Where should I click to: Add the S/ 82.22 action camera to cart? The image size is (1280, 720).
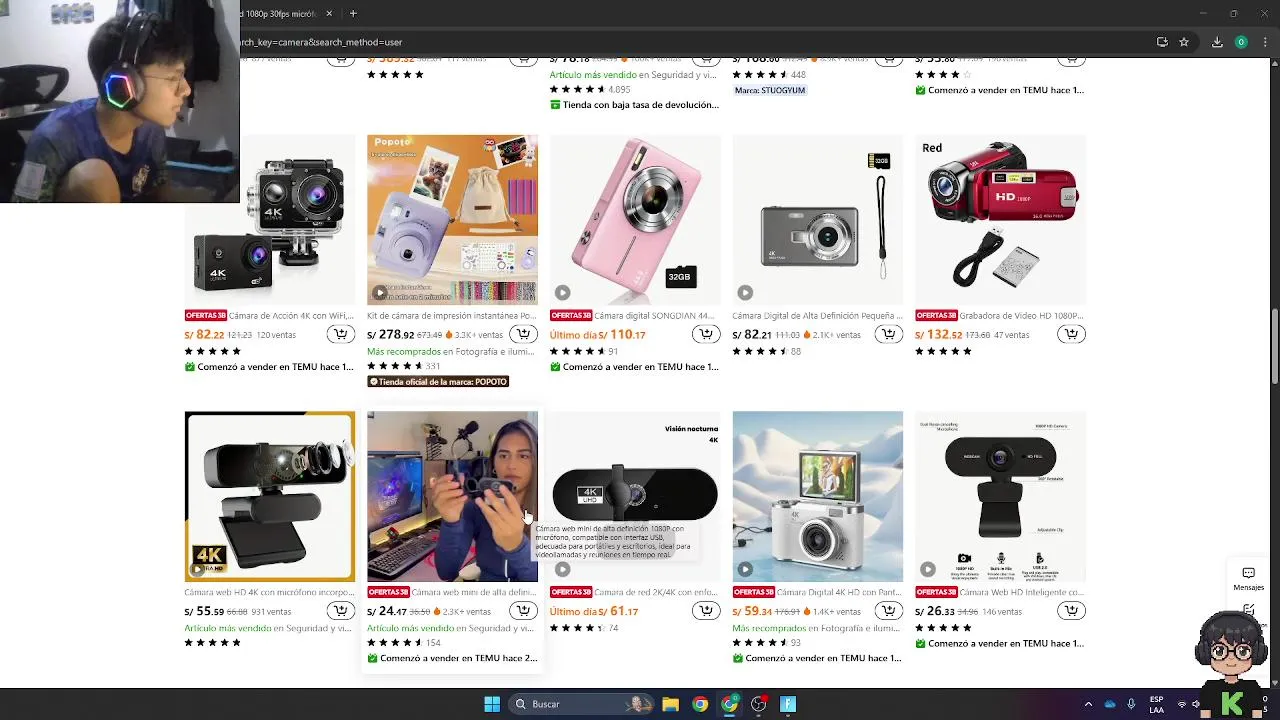coord(341,334)
